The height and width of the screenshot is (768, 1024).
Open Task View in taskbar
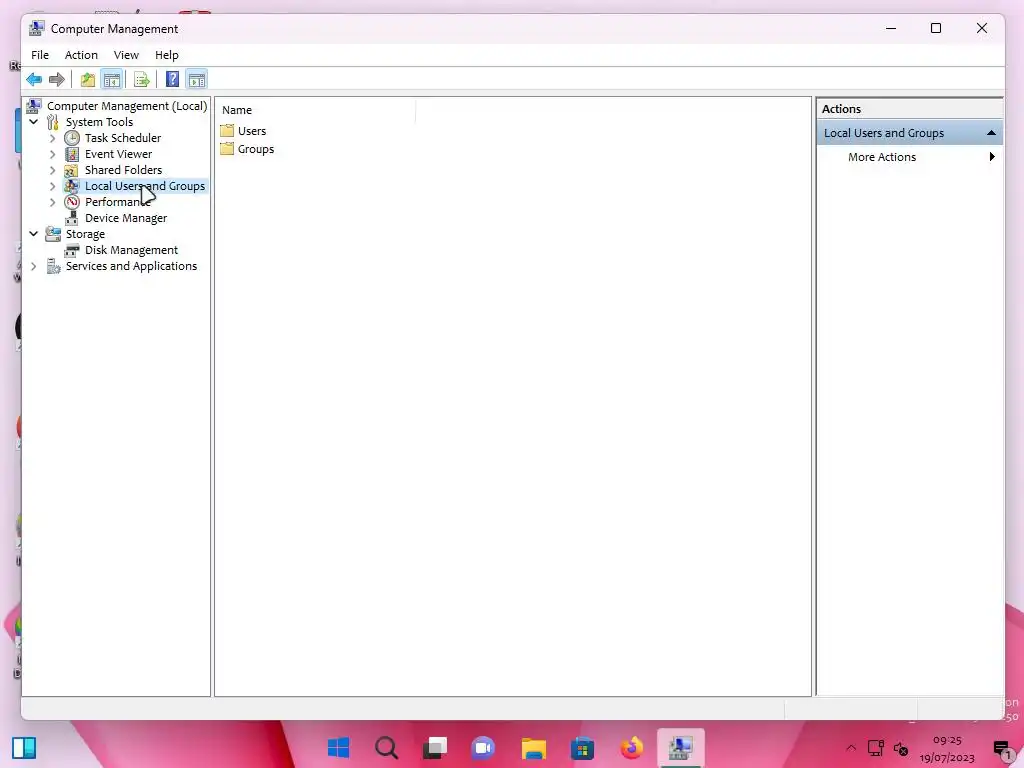tap(435, 748)
